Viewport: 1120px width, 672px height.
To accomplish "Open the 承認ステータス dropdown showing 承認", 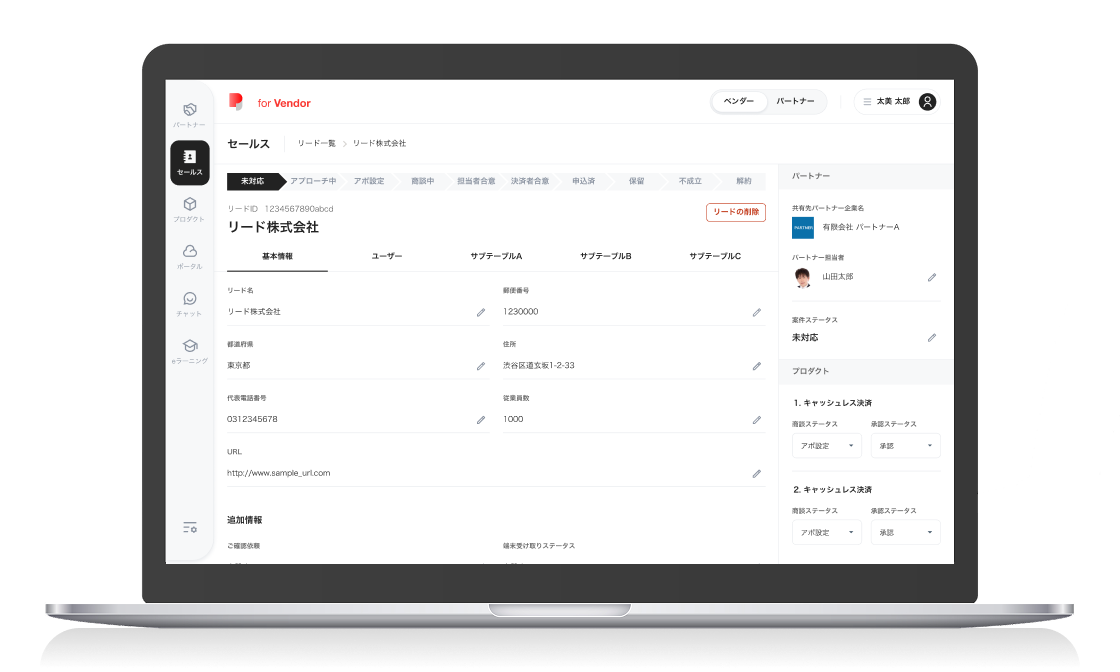I will (905, 445).
